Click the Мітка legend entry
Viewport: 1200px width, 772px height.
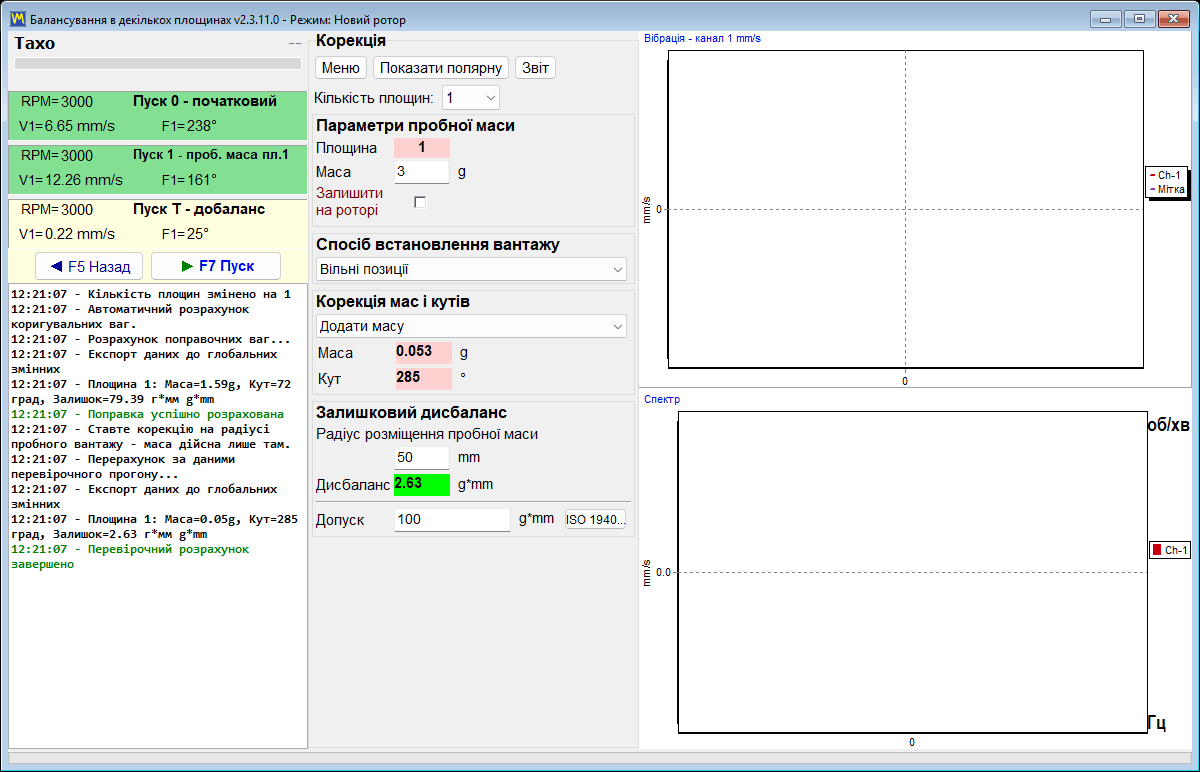1166,188
